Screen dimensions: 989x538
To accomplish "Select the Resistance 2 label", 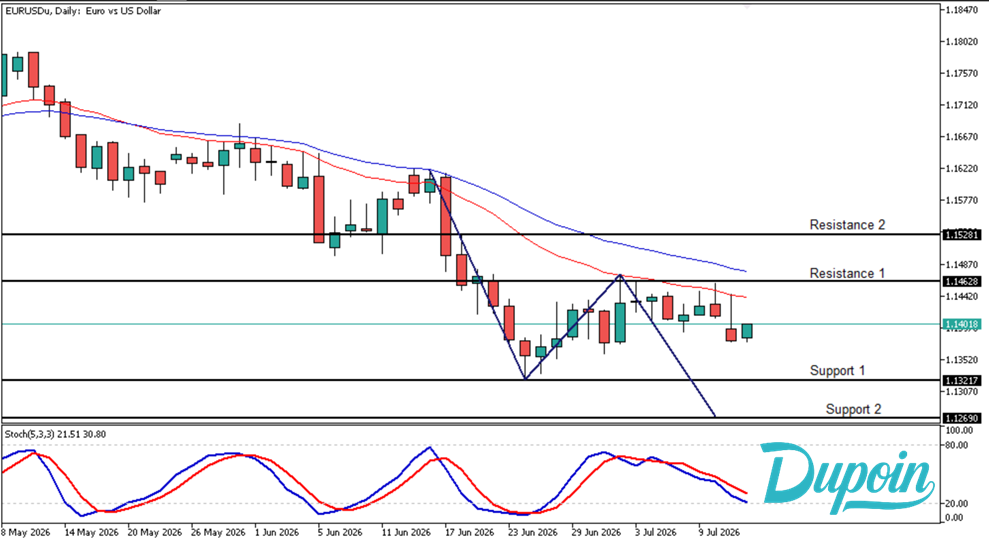I will 847,225.
